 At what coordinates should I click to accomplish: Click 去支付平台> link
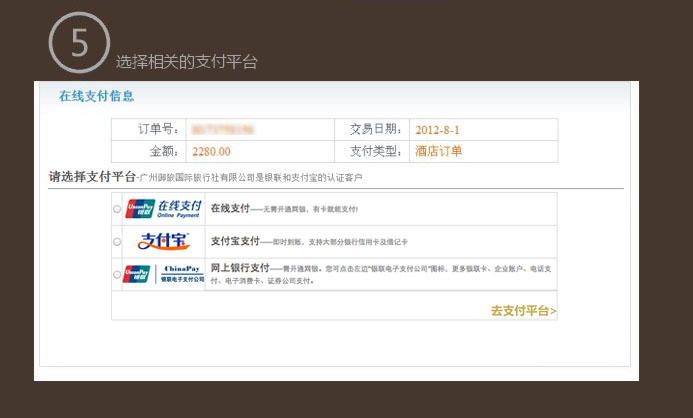pyautogui.click(x=523, y=311)
